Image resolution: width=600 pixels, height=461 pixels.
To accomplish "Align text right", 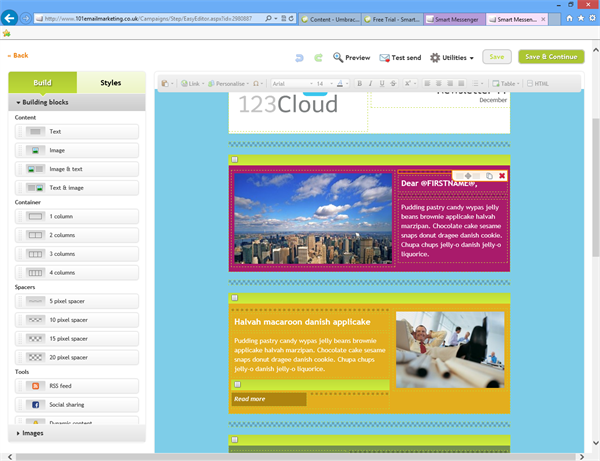I will 450,83.
